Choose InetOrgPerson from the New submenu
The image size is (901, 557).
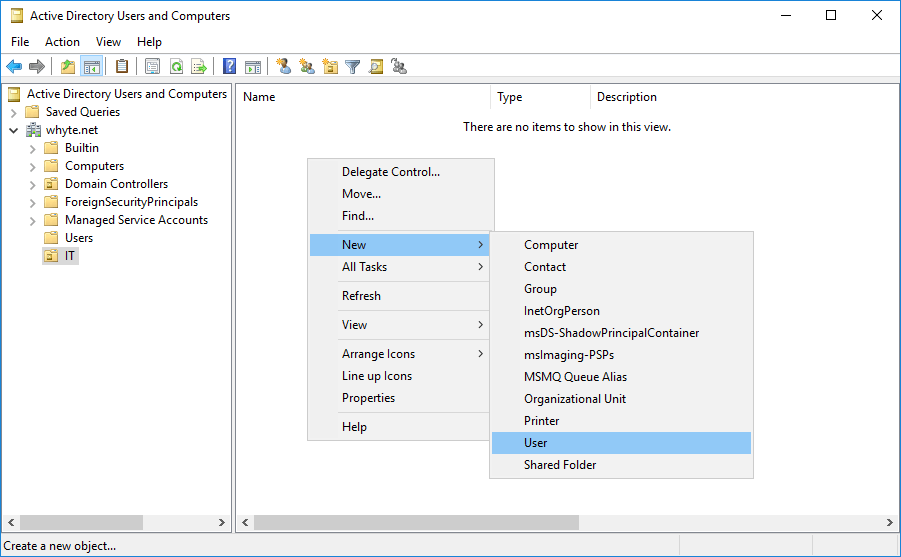pos(621,311)
